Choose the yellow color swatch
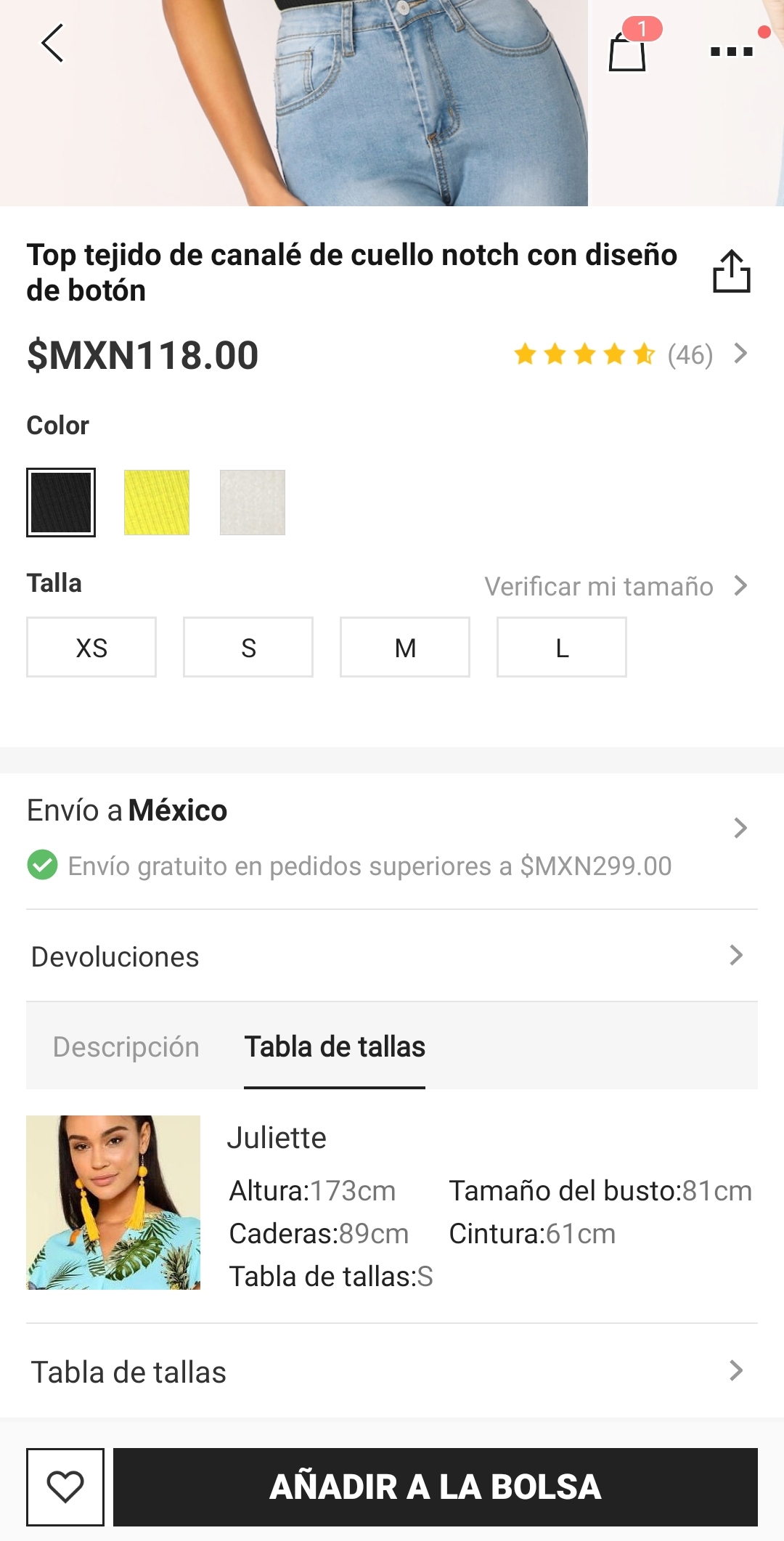This screenshot has height=1541, width=784. tap(157, 503)
